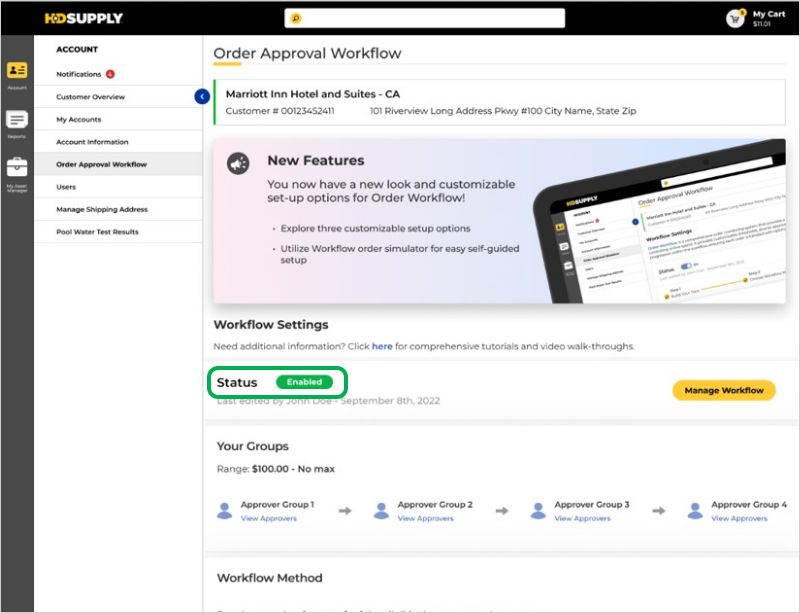Open the Account sidebar icon
Image resolution: width=800 pixels, height=613 pixels.
17,70
